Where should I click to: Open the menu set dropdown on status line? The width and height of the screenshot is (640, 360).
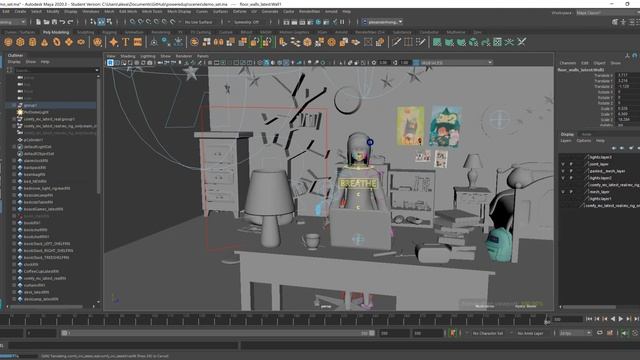[x=13, y=22]
